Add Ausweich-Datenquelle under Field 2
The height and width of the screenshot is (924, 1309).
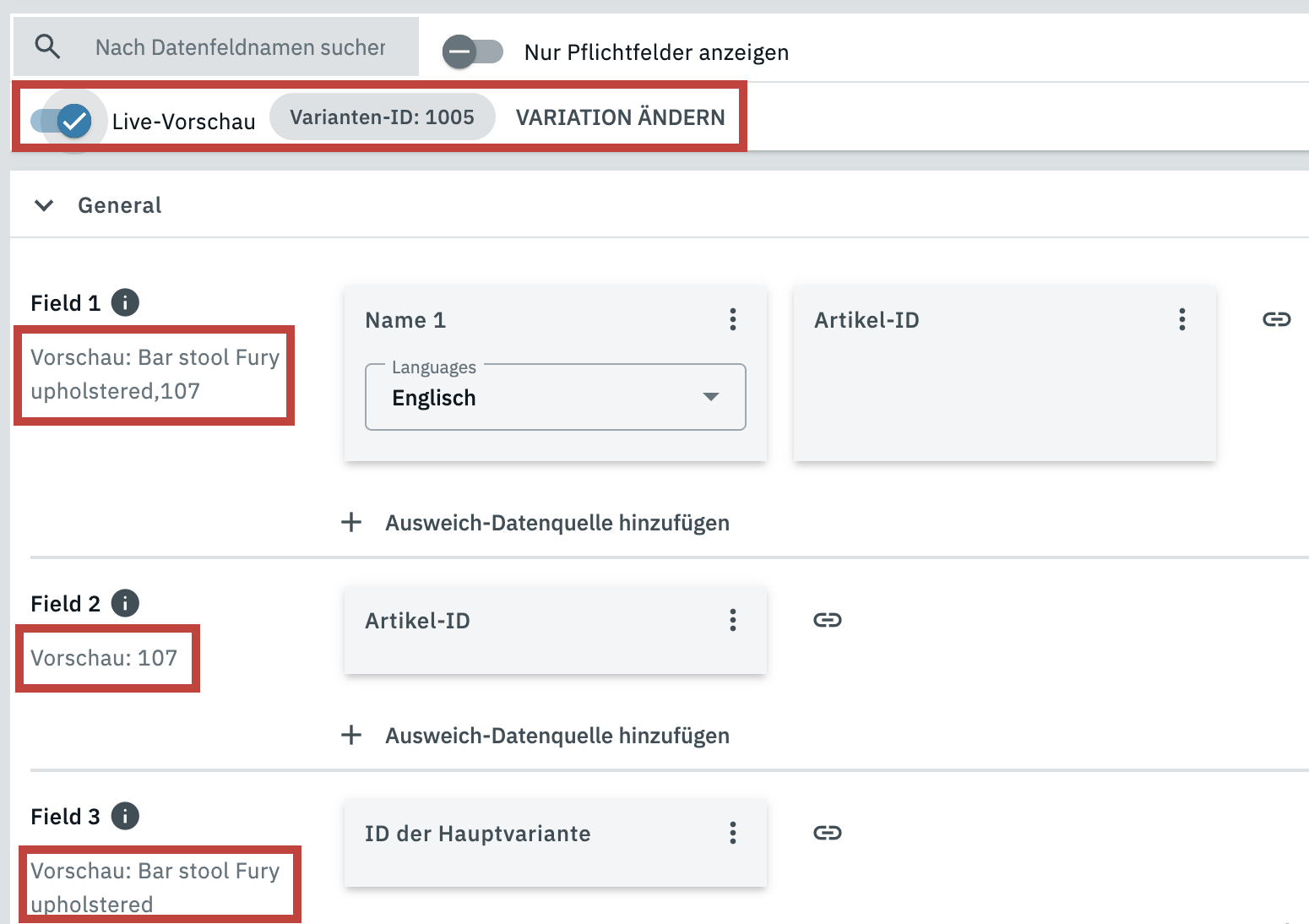tap(535, 736)
